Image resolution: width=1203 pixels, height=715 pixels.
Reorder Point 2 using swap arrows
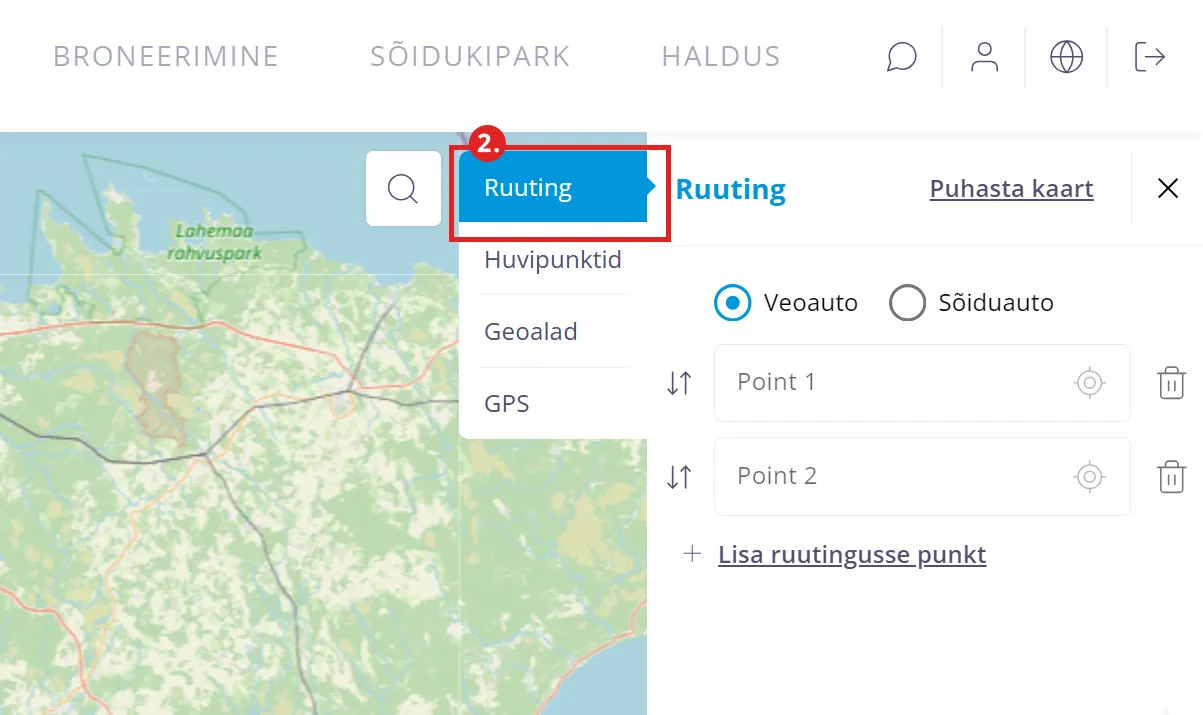(x=679, y=477)
